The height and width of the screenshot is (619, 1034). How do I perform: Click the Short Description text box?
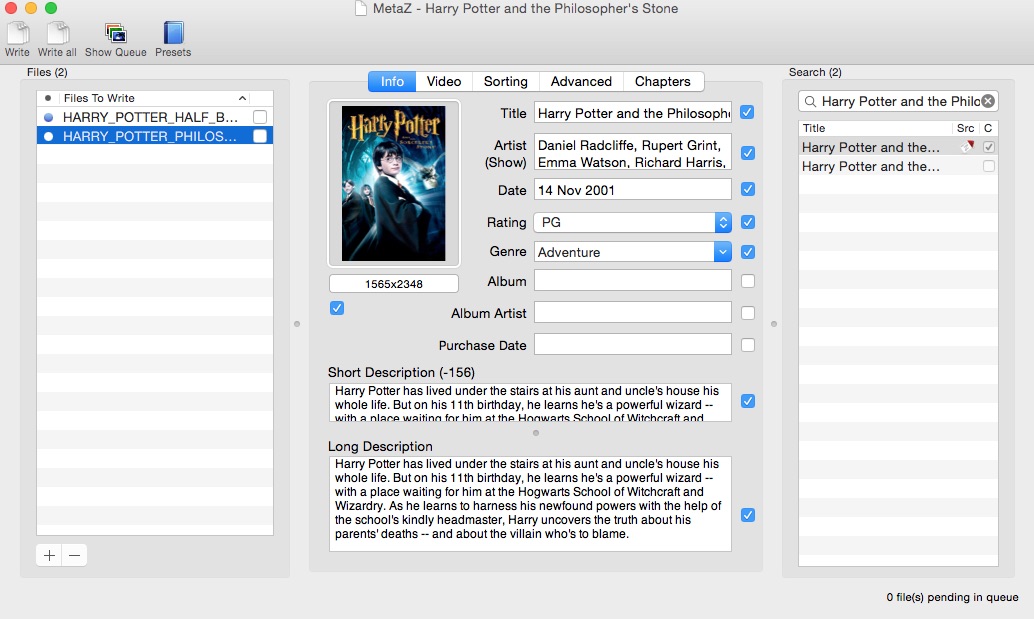pos(530,402)
